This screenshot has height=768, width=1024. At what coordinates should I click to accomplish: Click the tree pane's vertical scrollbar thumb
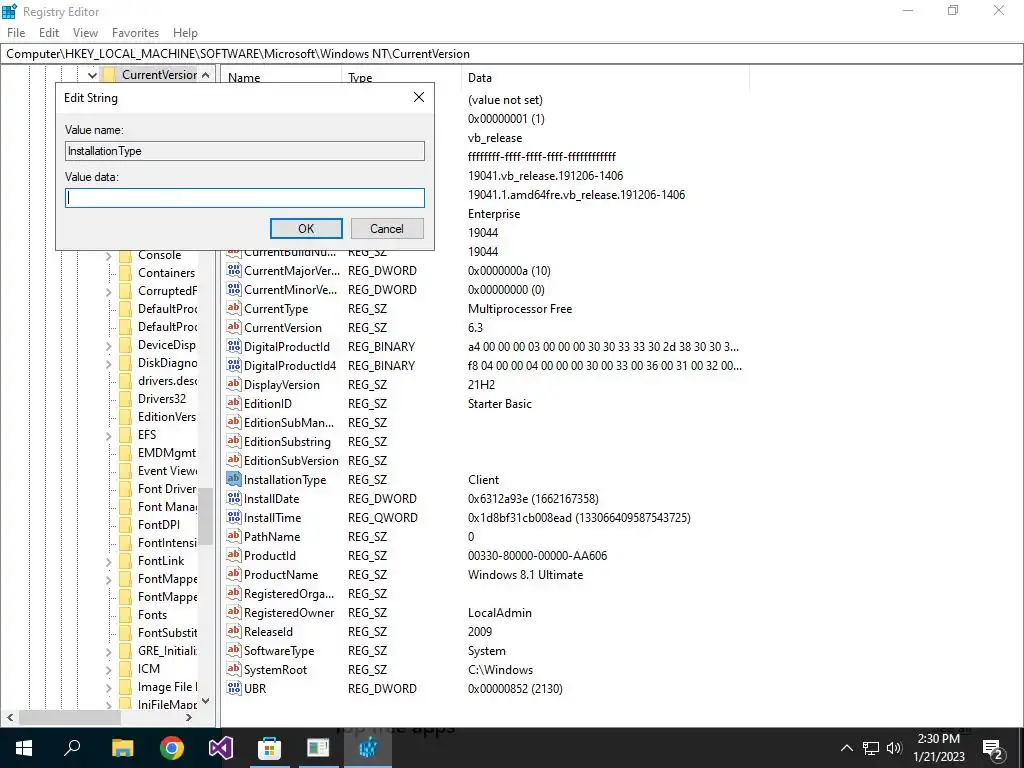[x=205, y=516]
